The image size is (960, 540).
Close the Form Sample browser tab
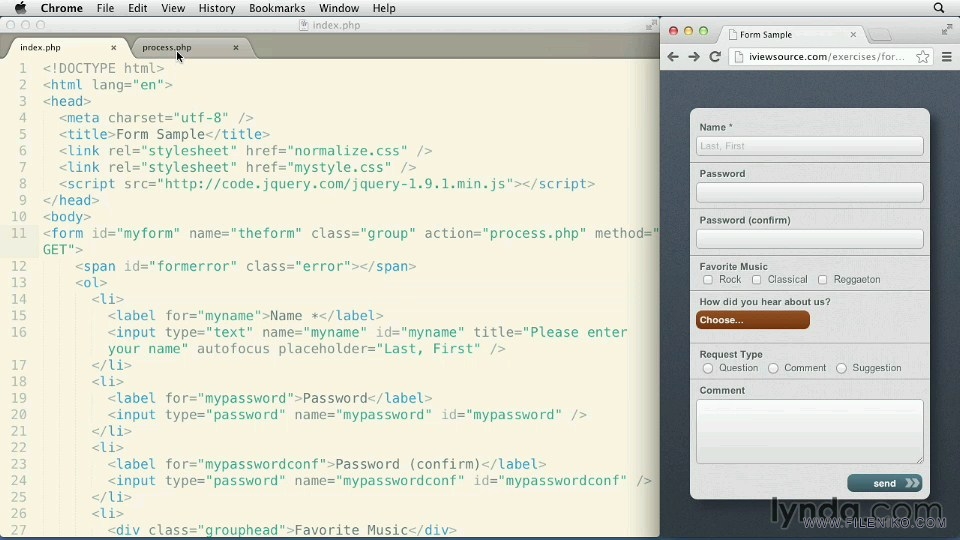coord(853,34)
